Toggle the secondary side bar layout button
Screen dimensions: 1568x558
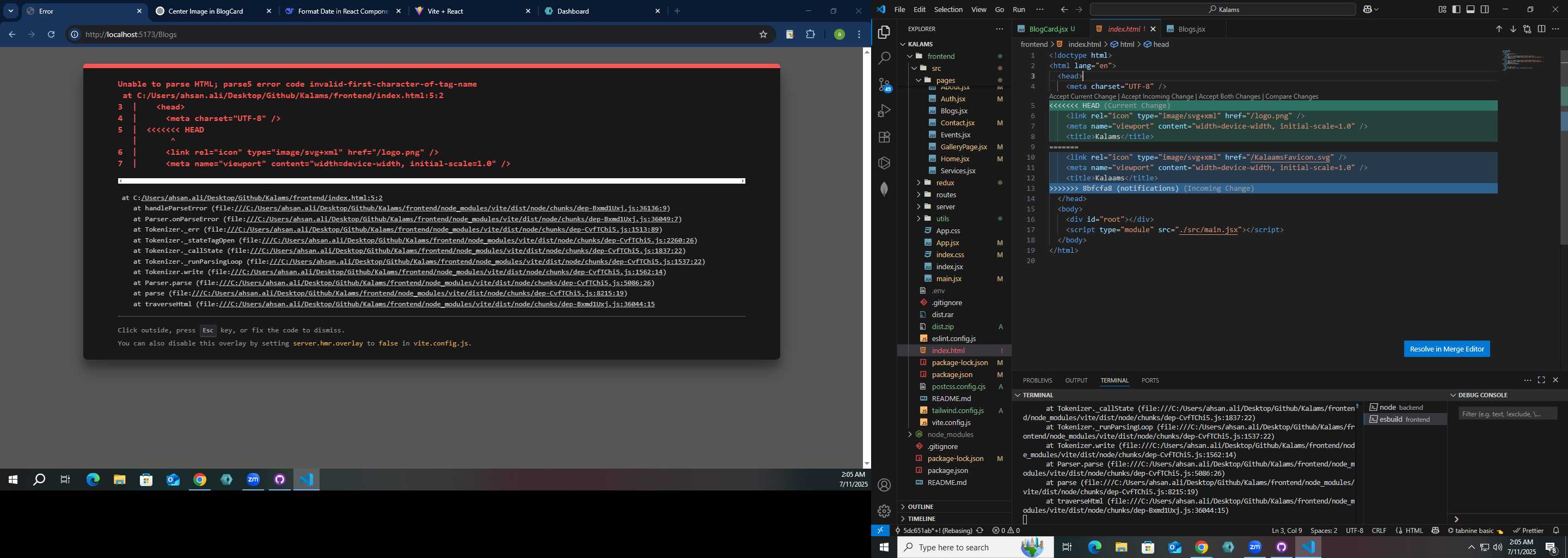[x=1485, y=9]
